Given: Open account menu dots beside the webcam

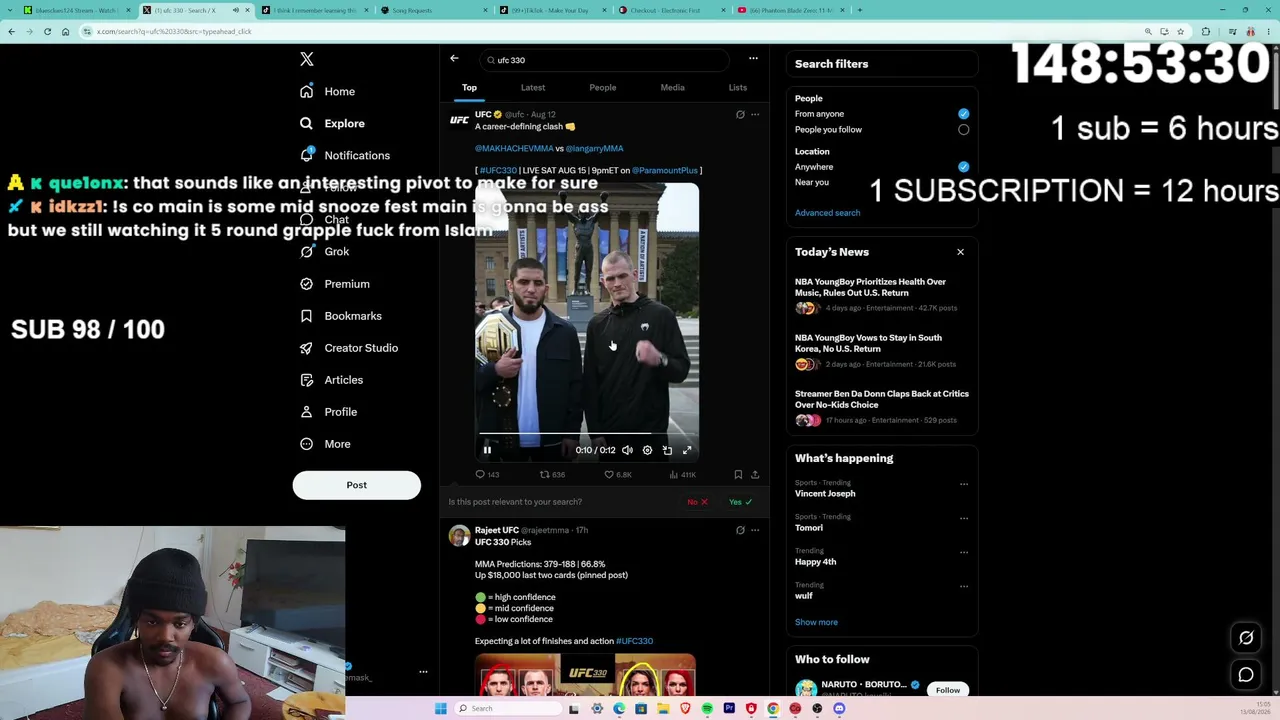Looking at the screenshot, I should 423,672.
